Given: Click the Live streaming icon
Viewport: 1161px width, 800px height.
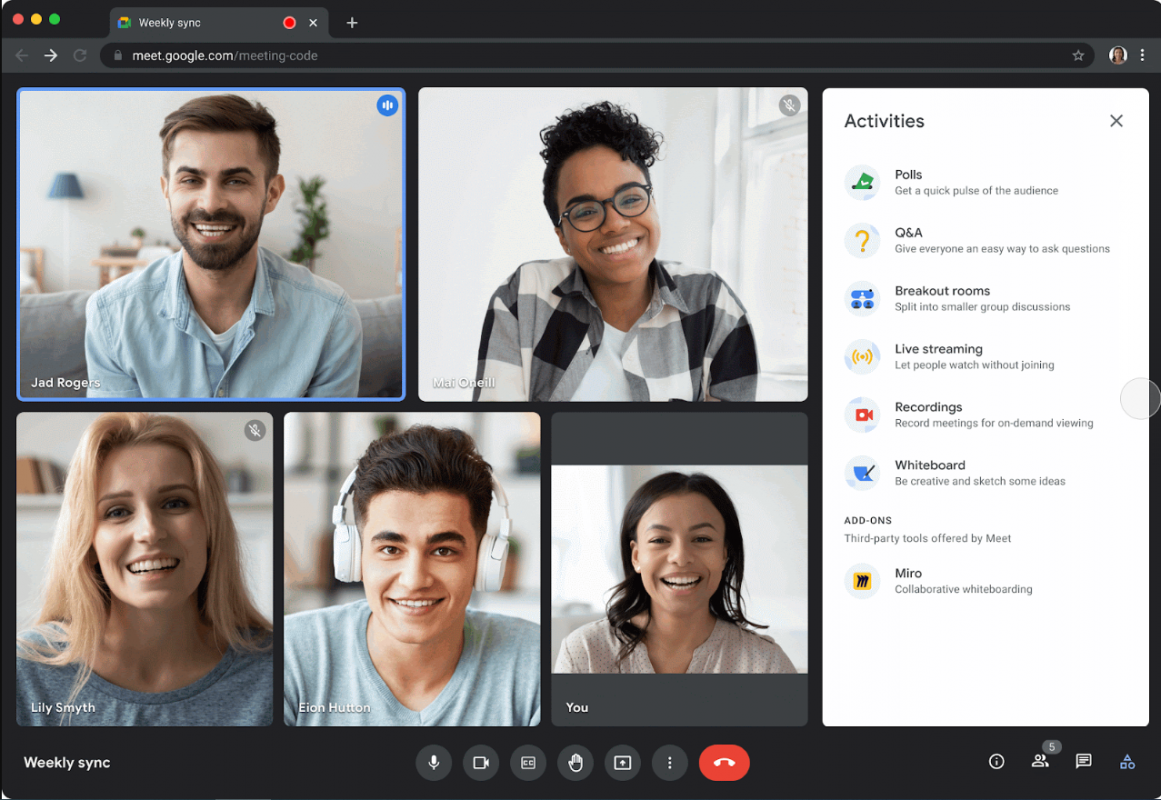Looking at the screenshot, I should coord(863,357).
